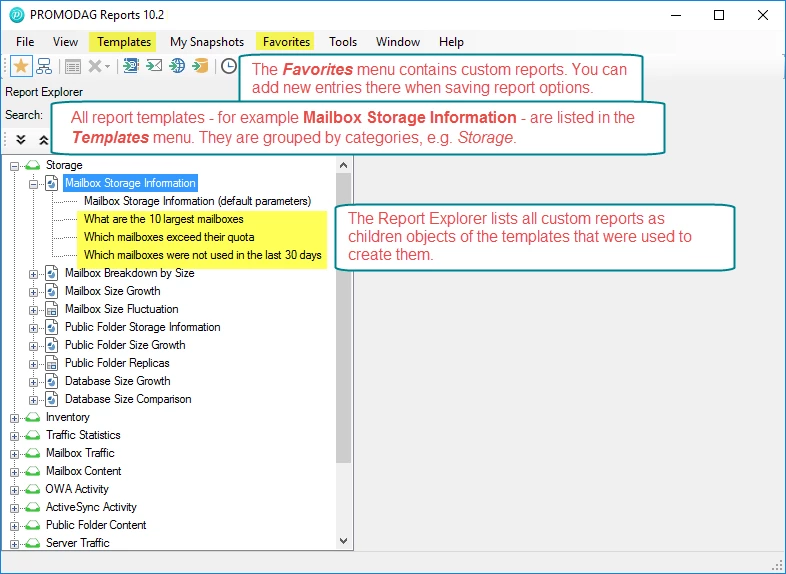
Task: Select 'Which mailboxes were not used in the last 30 days'
Action: click(203, 255)
